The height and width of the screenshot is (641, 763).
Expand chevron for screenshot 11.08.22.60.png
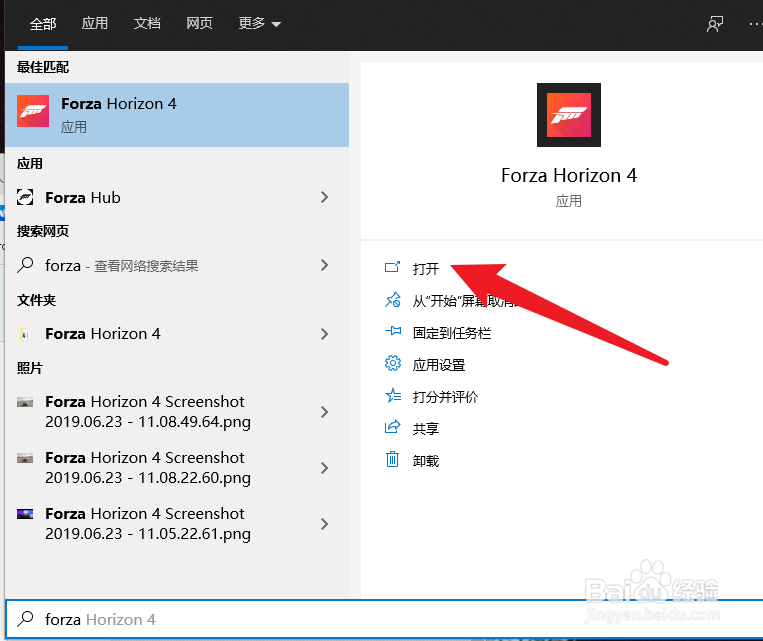pos(325,468)
